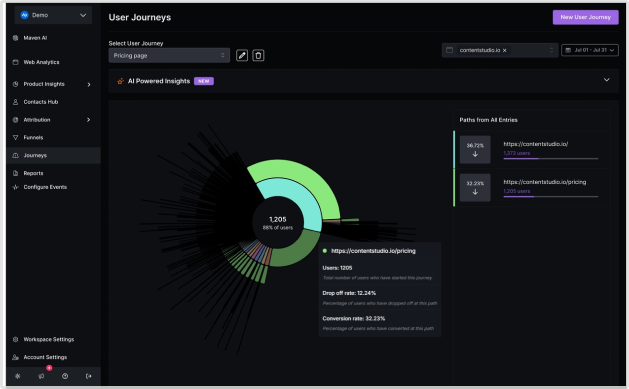The height and width of the screenshot is (389, 629).
Task: Open the Jul 01 - Jul 31 date picker
Action: (590, 50)
